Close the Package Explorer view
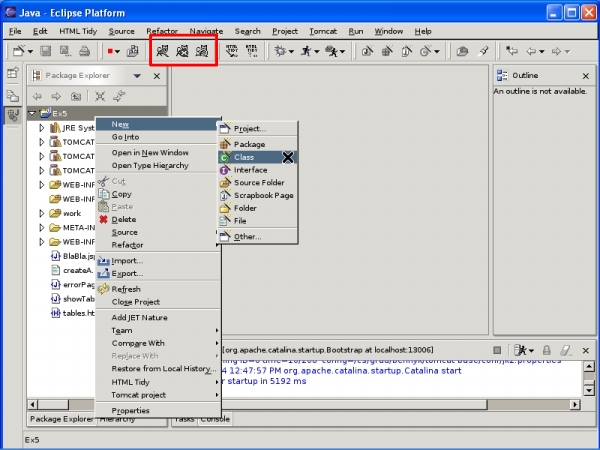Image resolution: width=600 pixels, height=450 pixels. click(157, 76)
